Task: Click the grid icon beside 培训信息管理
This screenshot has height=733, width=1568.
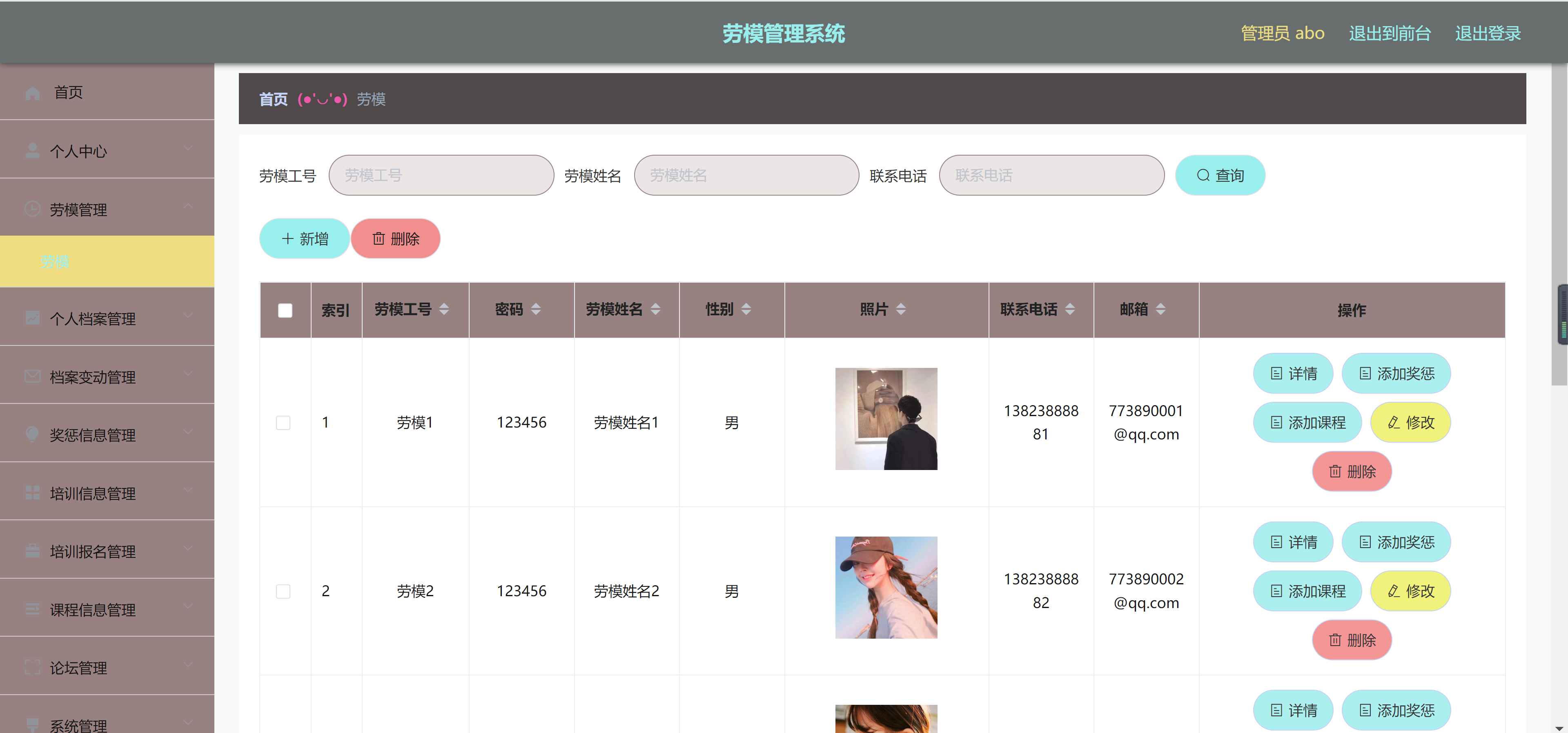Action: pos(32,492)
